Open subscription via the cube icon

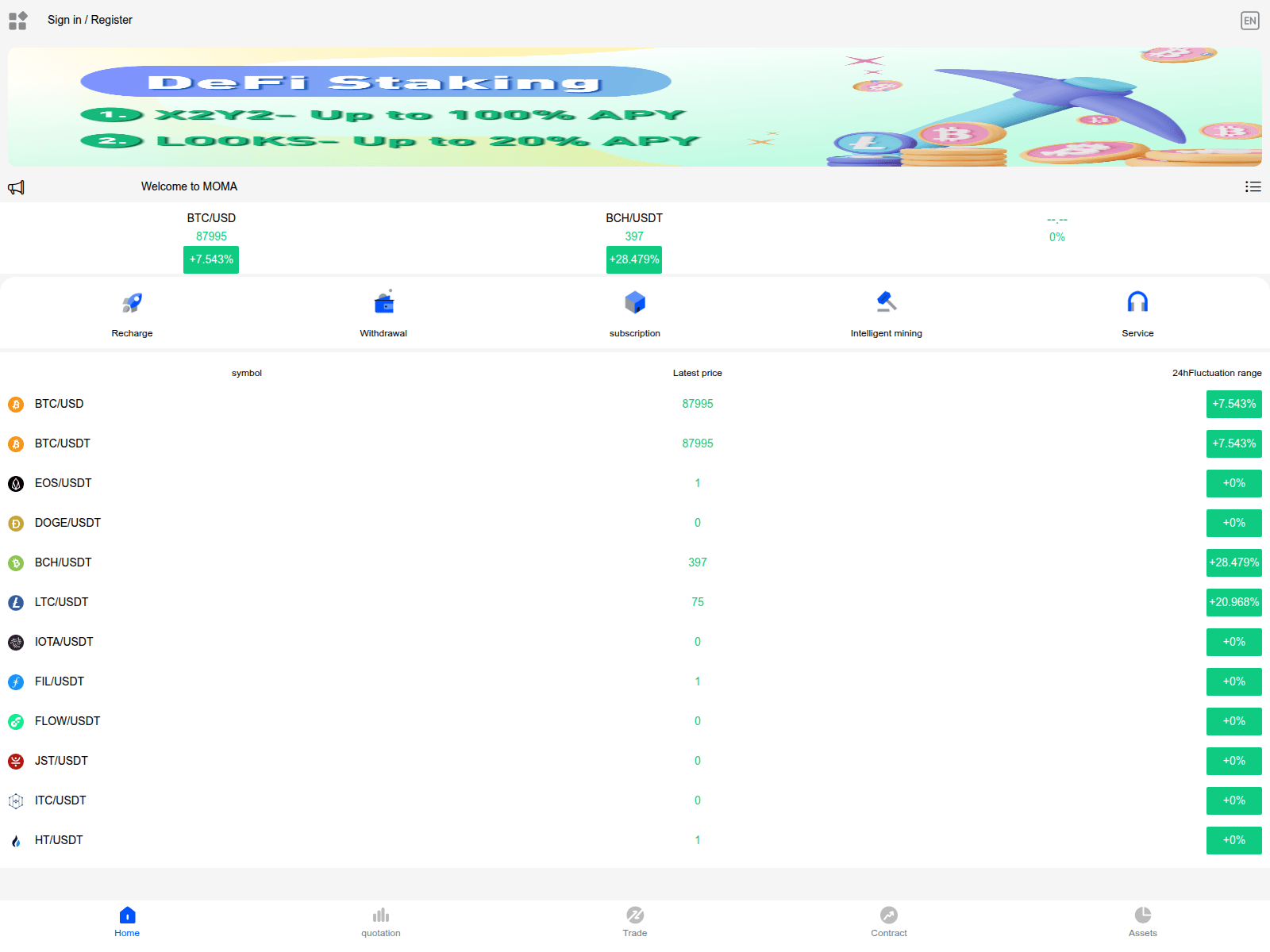click(x=635, y=302)
